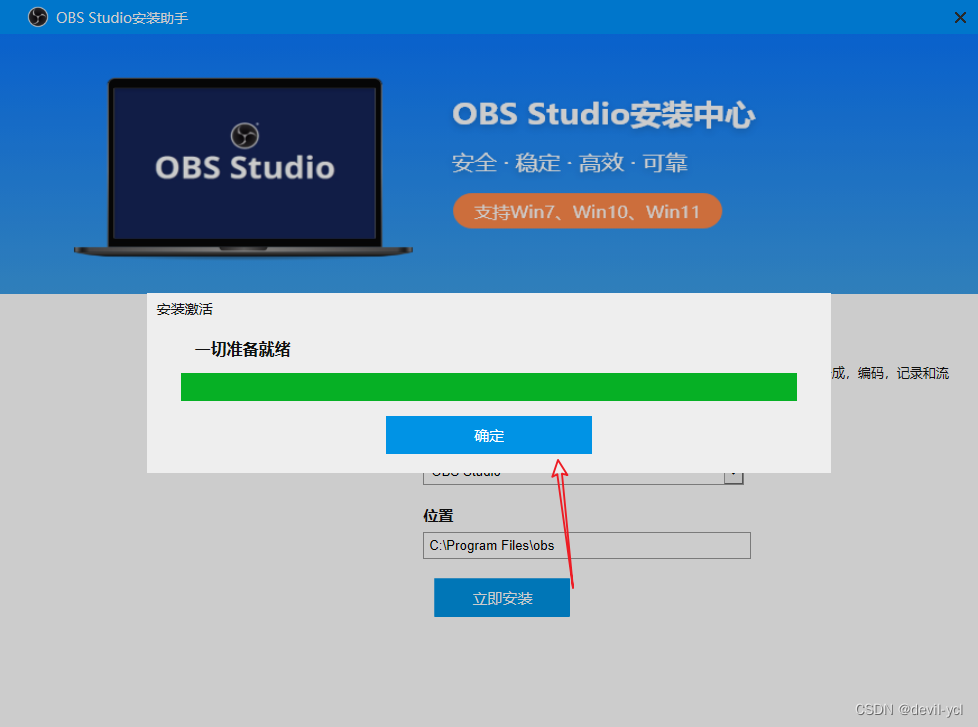This screenshot has width=978, height=727.
Task: Click the OBS logo on laptop screen
Action: pyautogui.click(x=244, y=135)
